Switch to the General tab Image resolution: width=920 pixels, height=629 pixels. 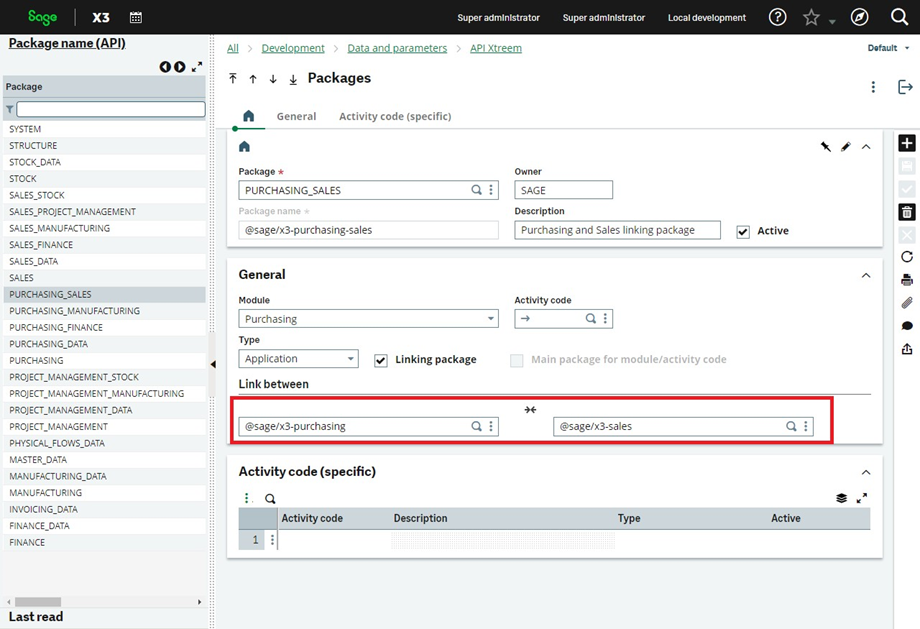tap(296, 116)
